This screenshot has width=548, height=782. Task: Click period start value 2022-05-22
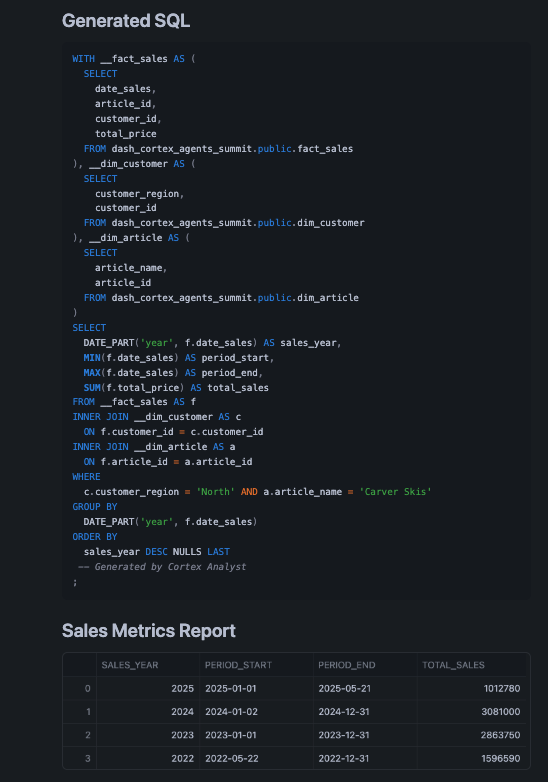click(x=231, y=759)
